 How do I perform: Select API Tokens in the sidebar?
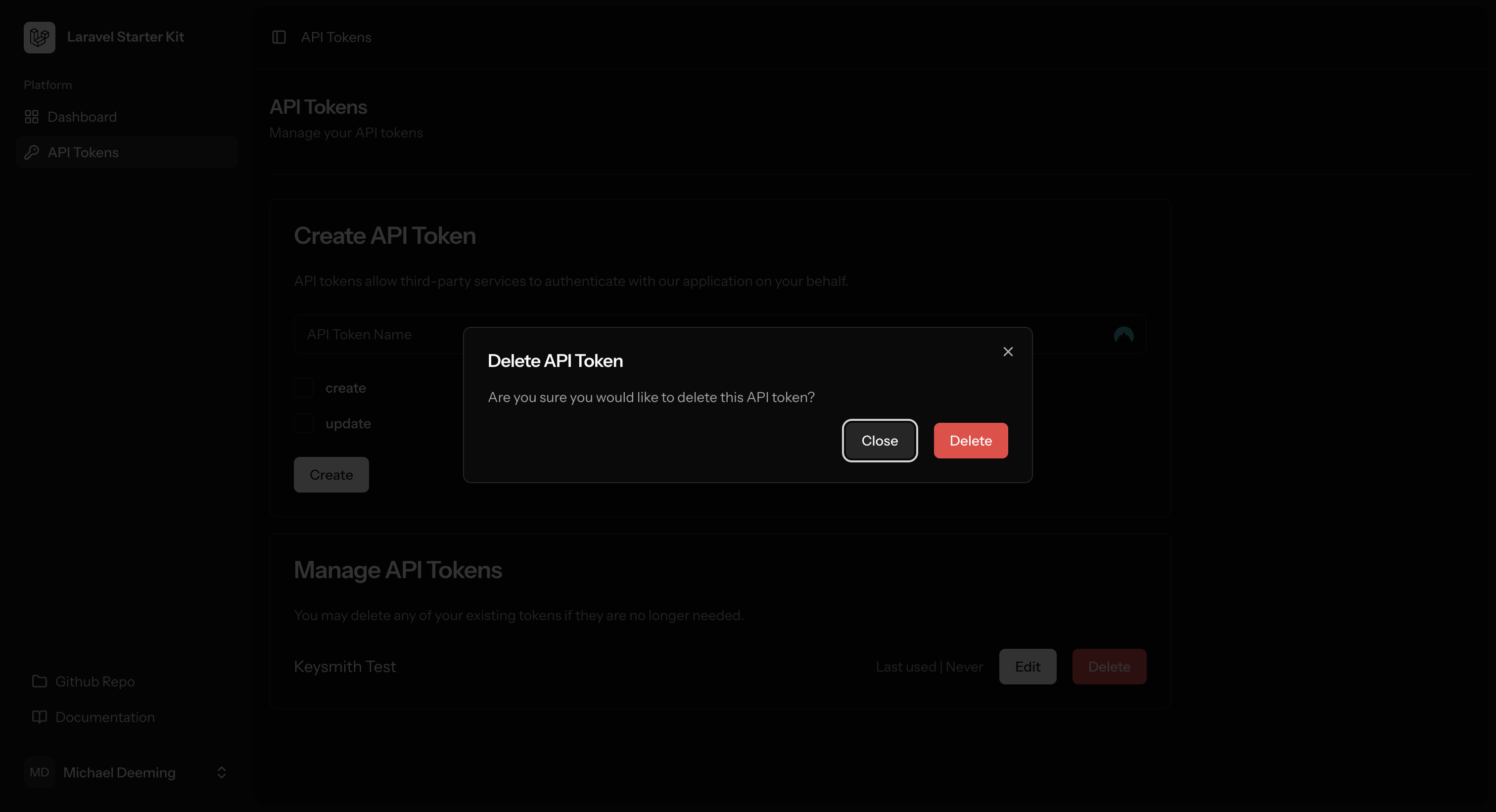(83, 152)
